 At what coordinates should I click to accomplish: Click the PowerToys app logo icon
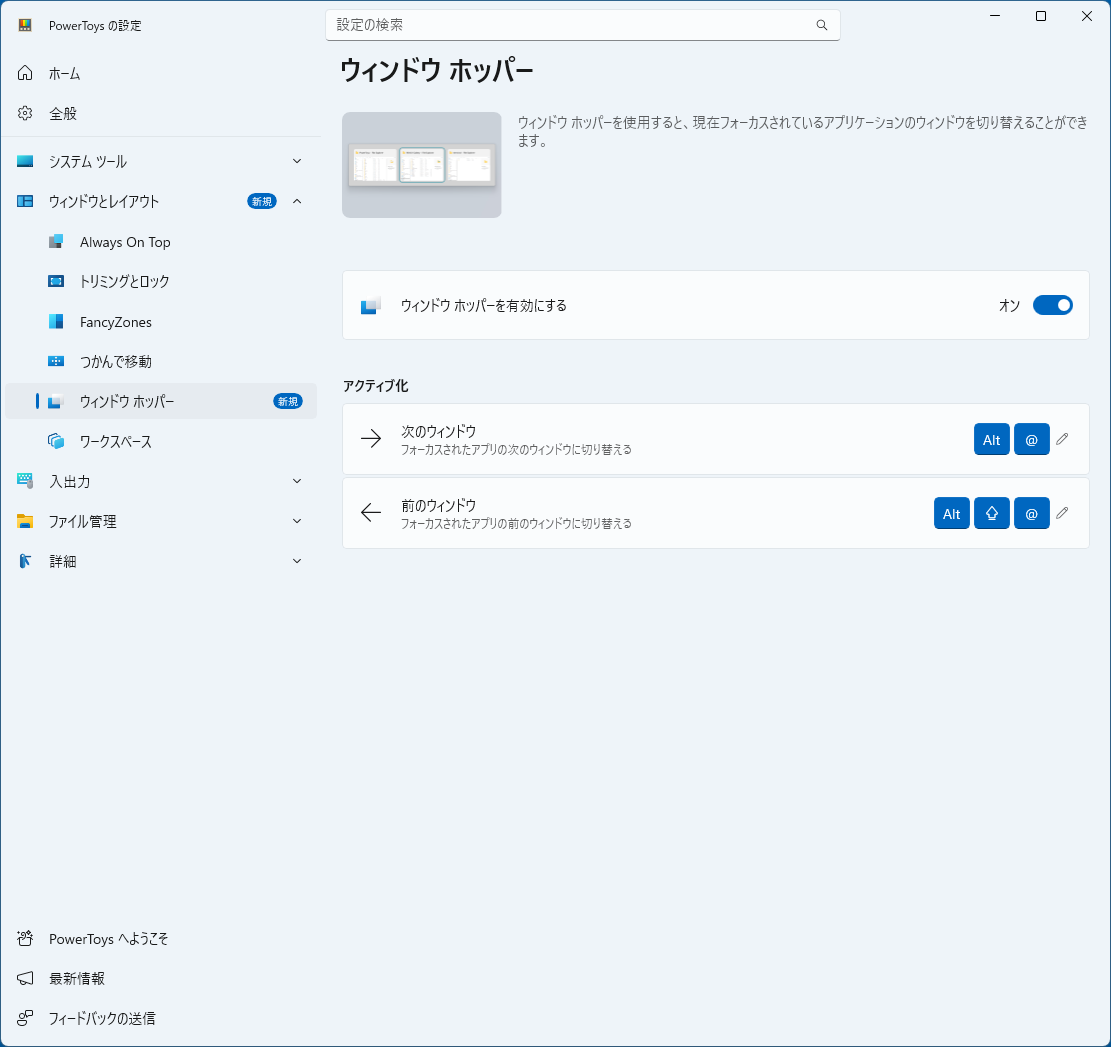25,26
